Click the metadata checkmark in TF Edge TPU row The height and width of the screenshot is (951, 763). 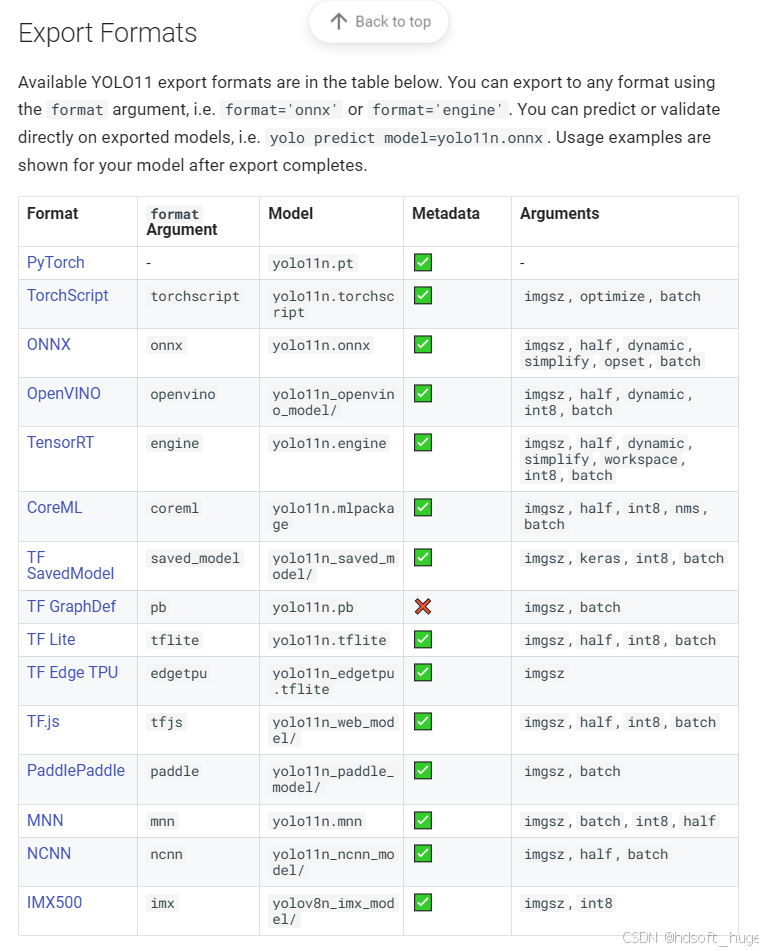(x=423, y=673)
